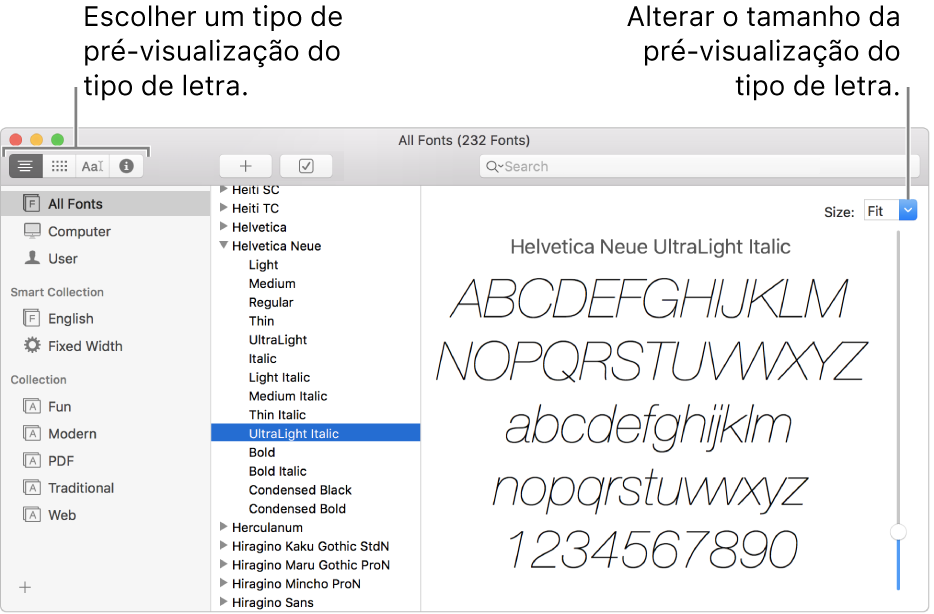Screen dimensions: 934x614
Task: Add a font with the plus toolbar button
Action: (x=246, y=166)
